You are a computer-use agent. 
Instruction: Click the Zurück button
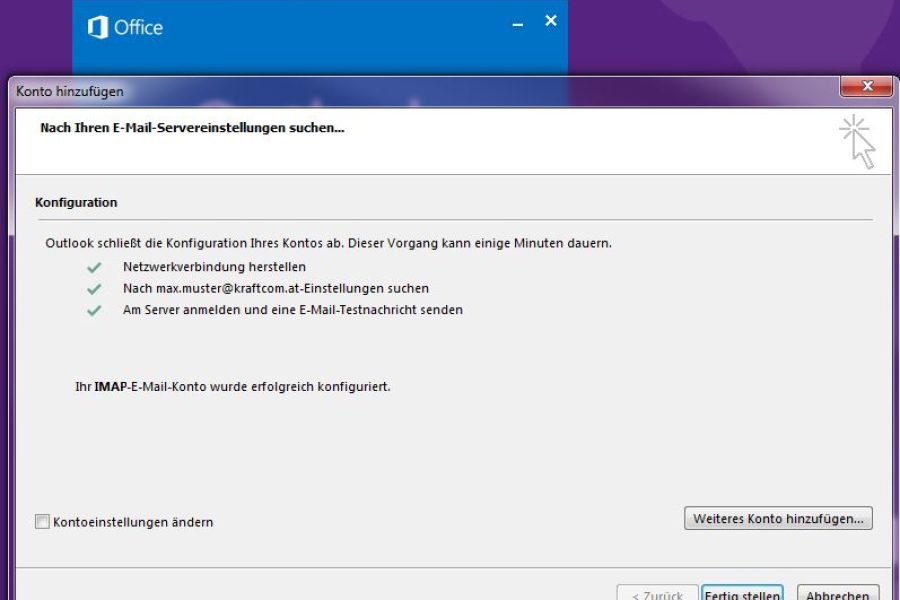[x=656, y=593]
